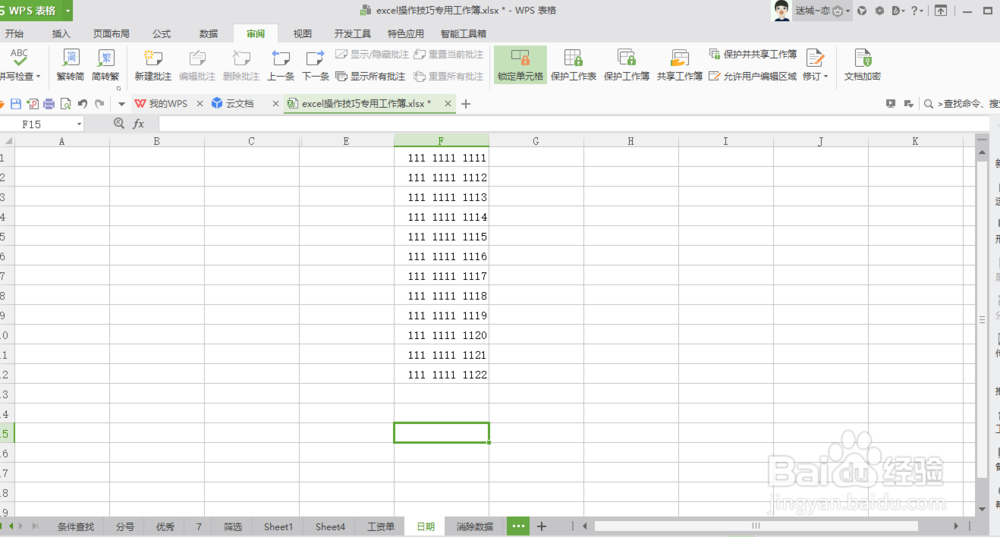The height and width of the screenshot is (537, 1000).
Task: Switch to the 插入 ribbon tab
Action: point(61,34)
